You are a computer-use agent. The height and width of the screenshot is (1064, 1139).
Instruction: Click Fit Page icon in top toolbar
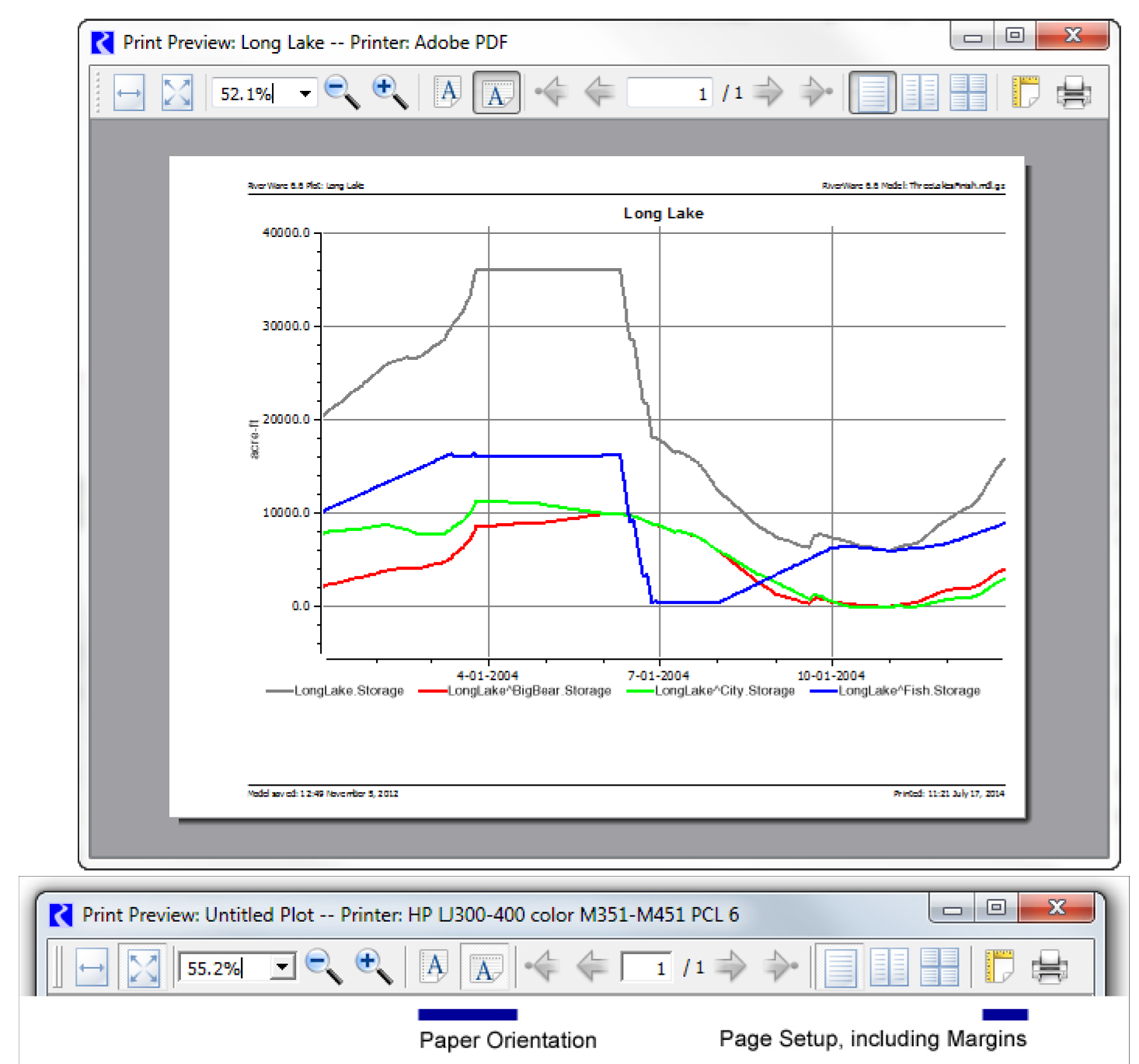[176, 94]
